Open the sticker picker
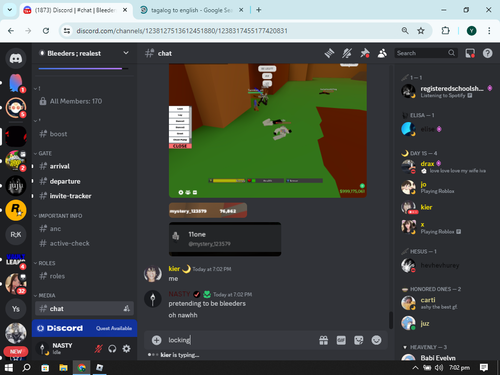The width and height of the screenshot is (500, 375). tap(359, 340)
